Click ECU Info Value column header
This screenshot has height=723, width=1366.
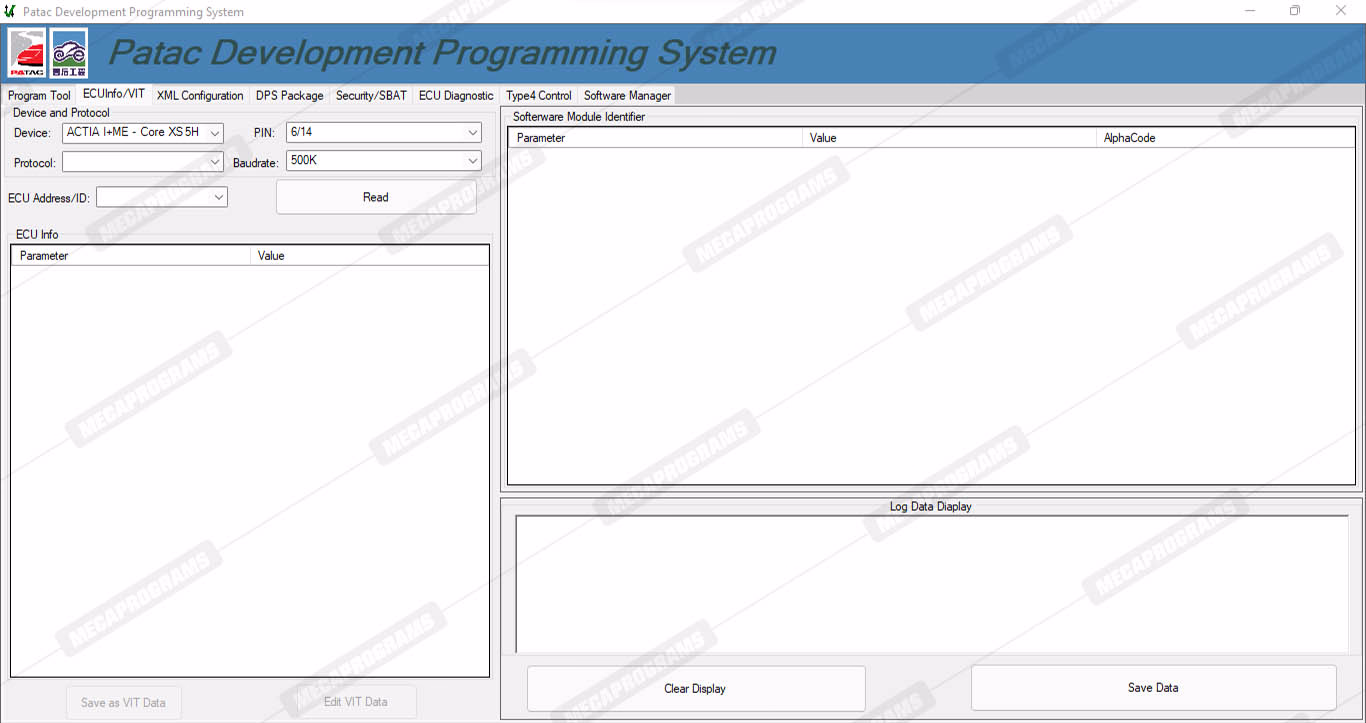tap(369, 256)
